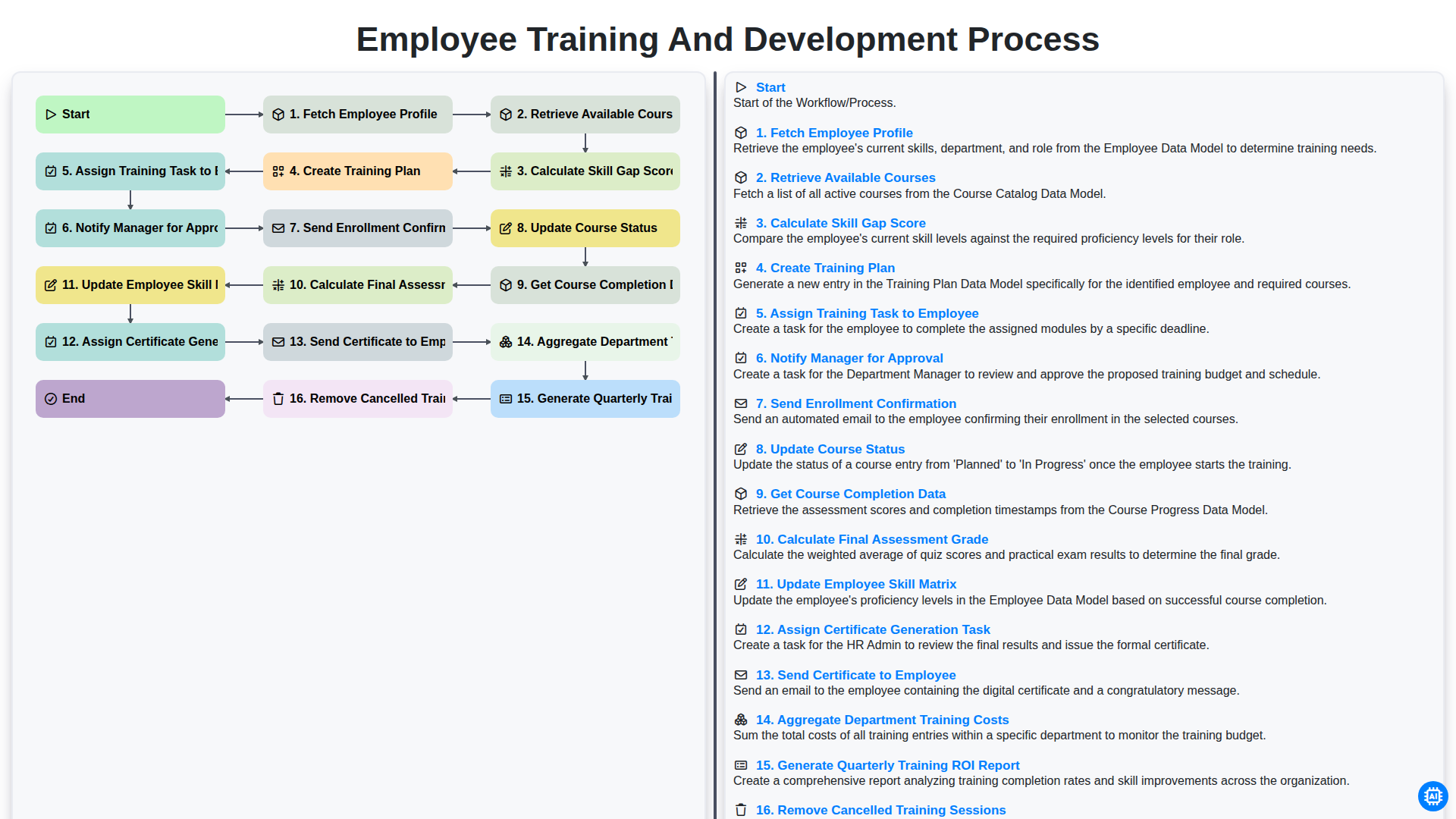Screen dimensions: 1456x819
Task: Open the 3. Calculate Skill Gap Score link
Action: 840,223
